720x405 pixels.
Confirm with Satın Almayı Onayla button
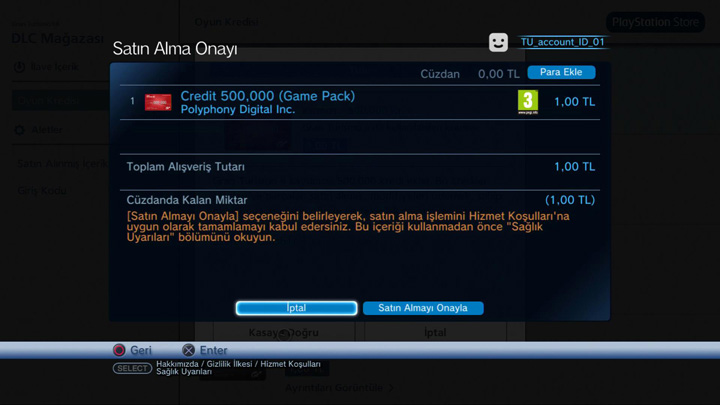(x=423, y=308)
